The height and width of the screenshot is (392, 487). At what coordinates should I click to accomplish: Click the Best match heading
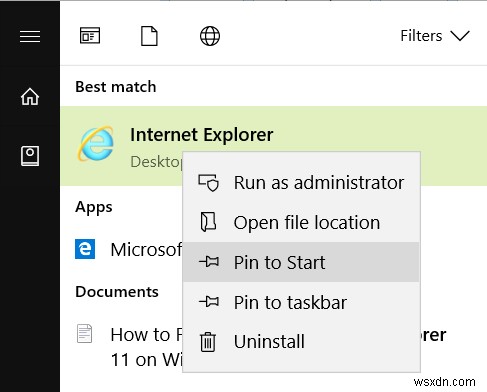116,87
